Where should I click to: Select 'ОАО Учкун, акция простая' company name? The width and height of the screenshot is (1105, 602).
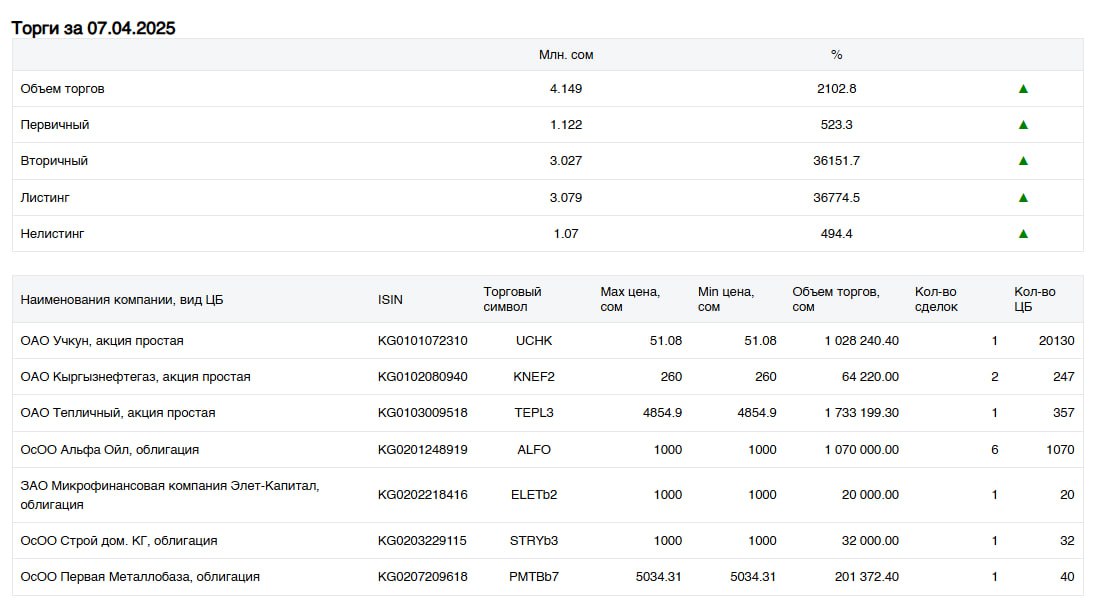(102, 340)
